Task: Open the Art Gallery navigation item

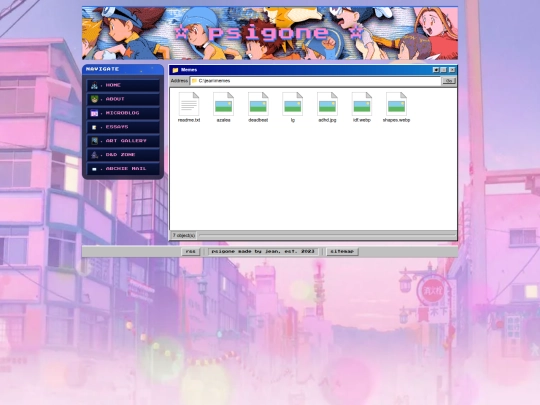Action: click(123, 141)
